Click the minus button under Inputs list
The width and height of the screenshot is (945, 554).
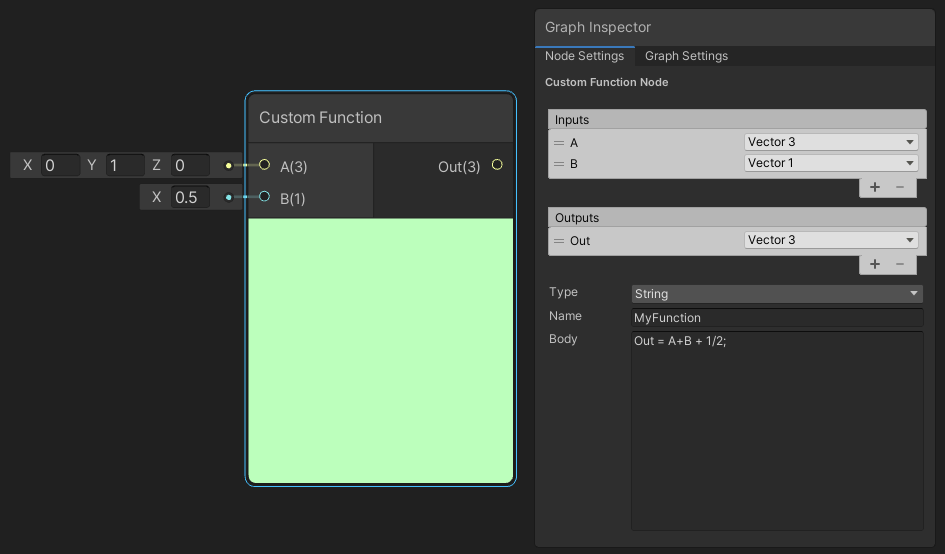900,187
